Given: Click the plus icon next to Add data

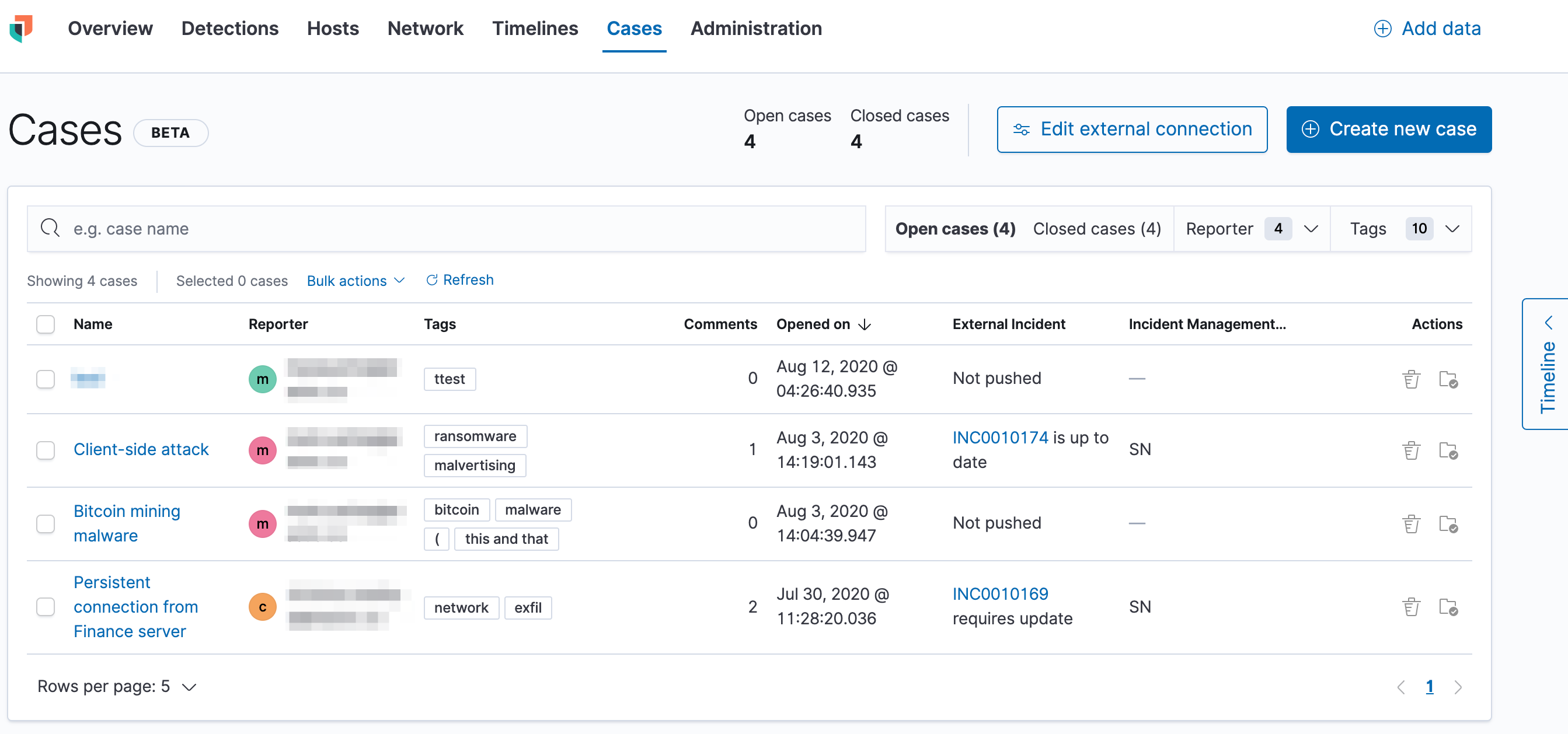Looking at the screenshot, I should click(1383, 29).
